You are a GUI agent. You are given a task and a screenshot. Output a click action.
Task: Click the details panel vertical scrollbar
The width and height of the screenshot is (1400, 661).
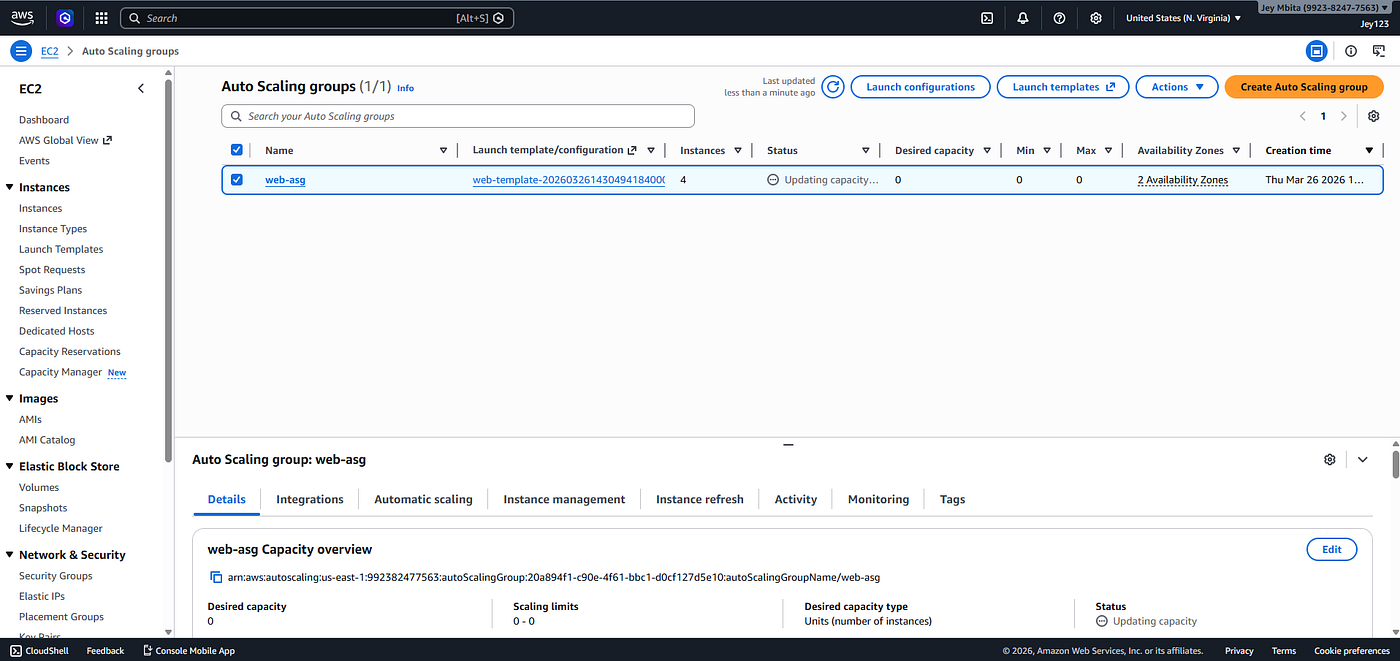pos(1395,466)
